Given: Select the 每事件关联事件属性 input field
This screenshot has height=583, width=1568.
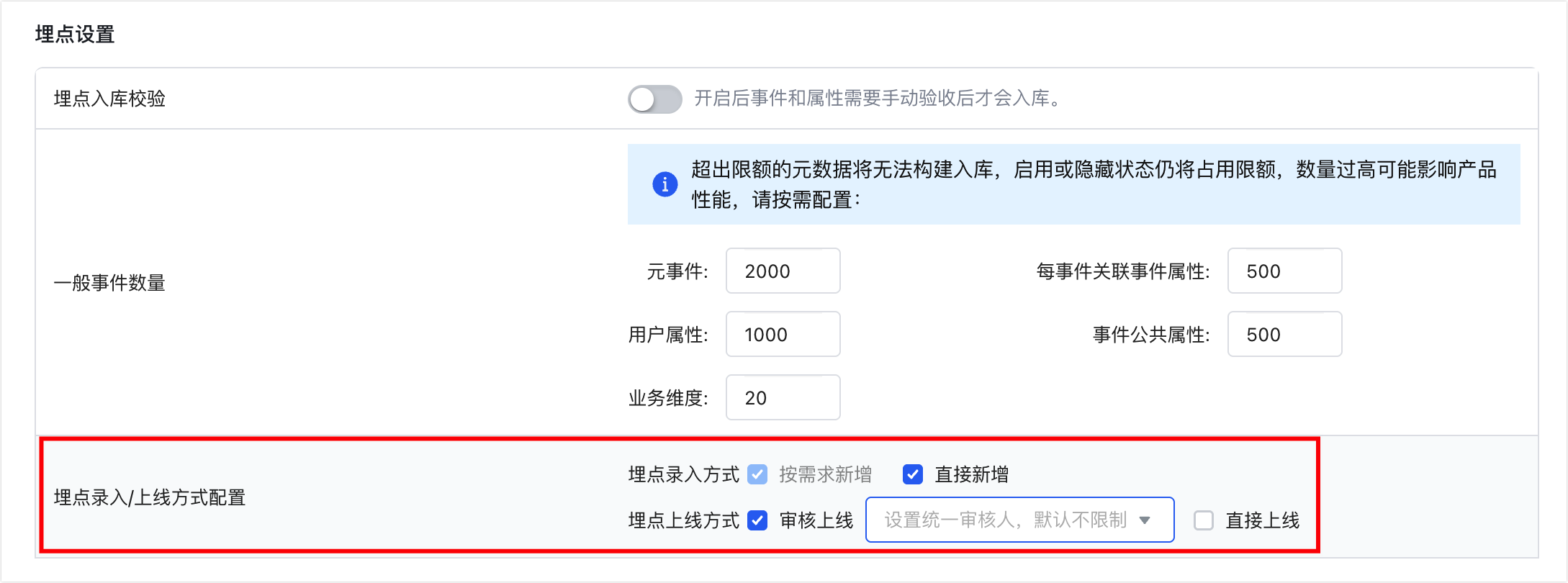Looking at the screenshot, I should click(x=1284, y=271).
